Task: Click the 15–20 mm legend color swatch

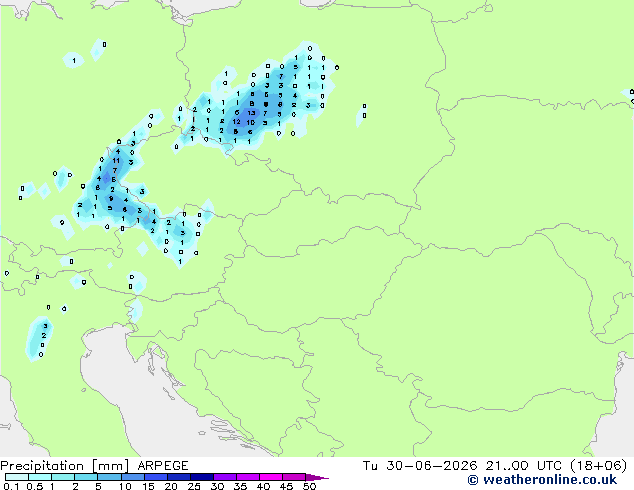Action: click(x=155, y=477)
